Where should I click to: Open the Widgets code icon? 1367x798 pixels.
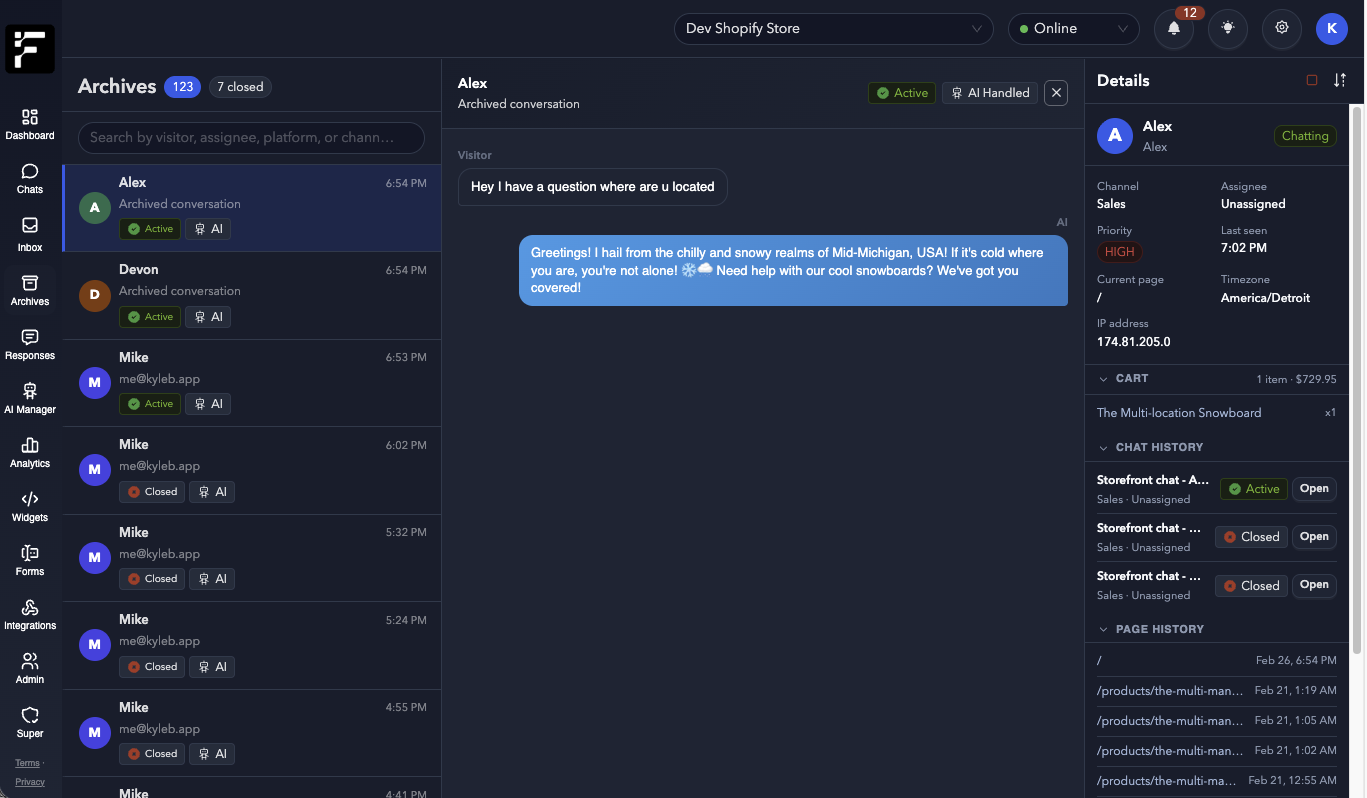coord(30,505)
